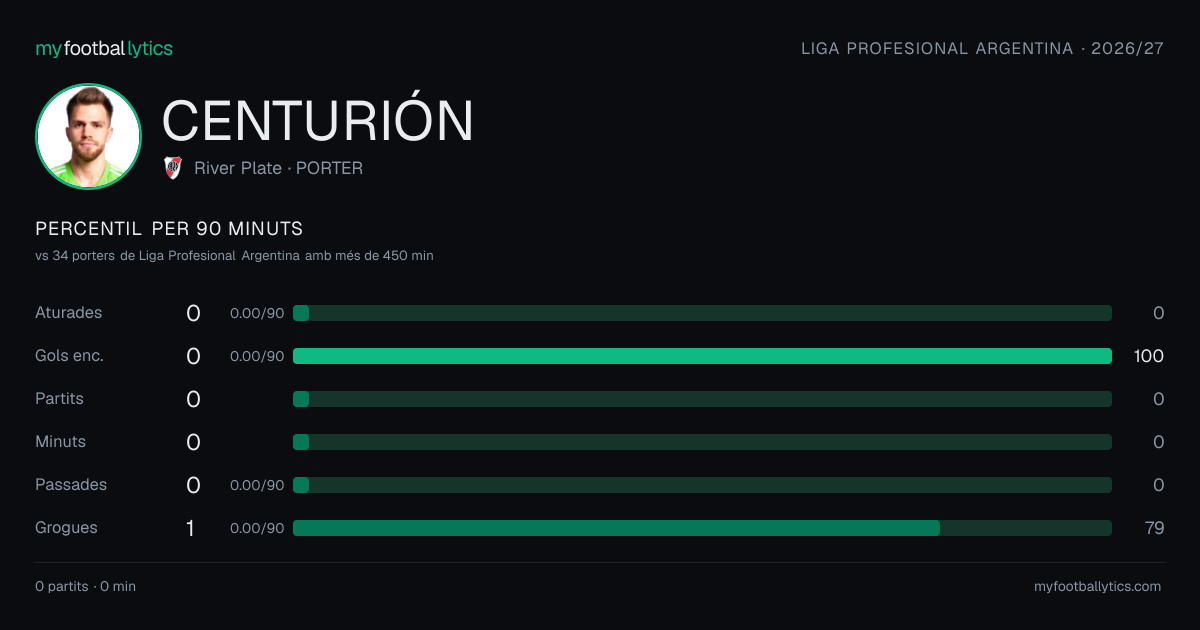Click the River Plate · PORTER text

point(278,168)
